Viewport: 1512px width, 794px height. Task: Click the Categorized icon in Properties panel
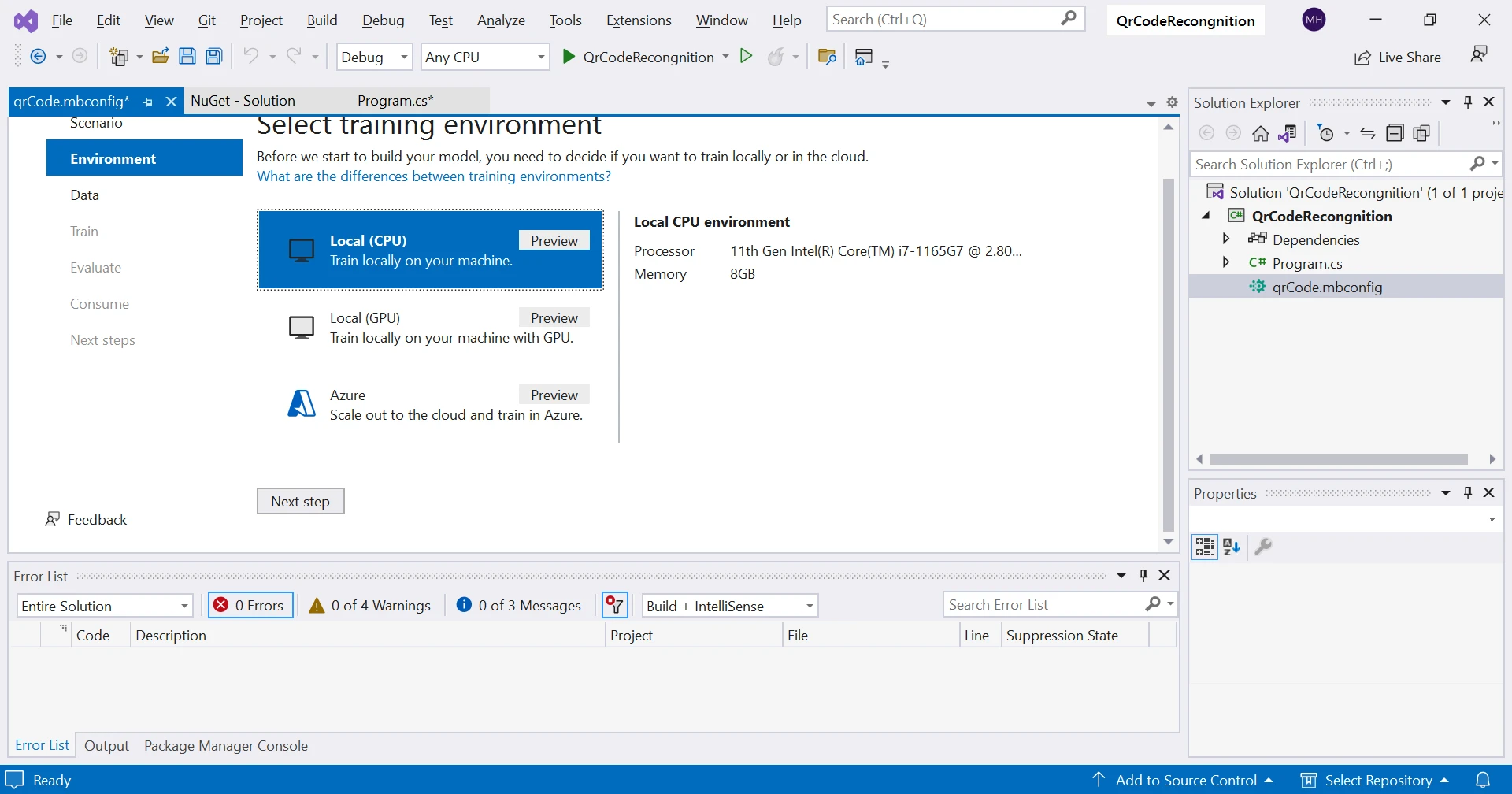(x=1205, y=547)
